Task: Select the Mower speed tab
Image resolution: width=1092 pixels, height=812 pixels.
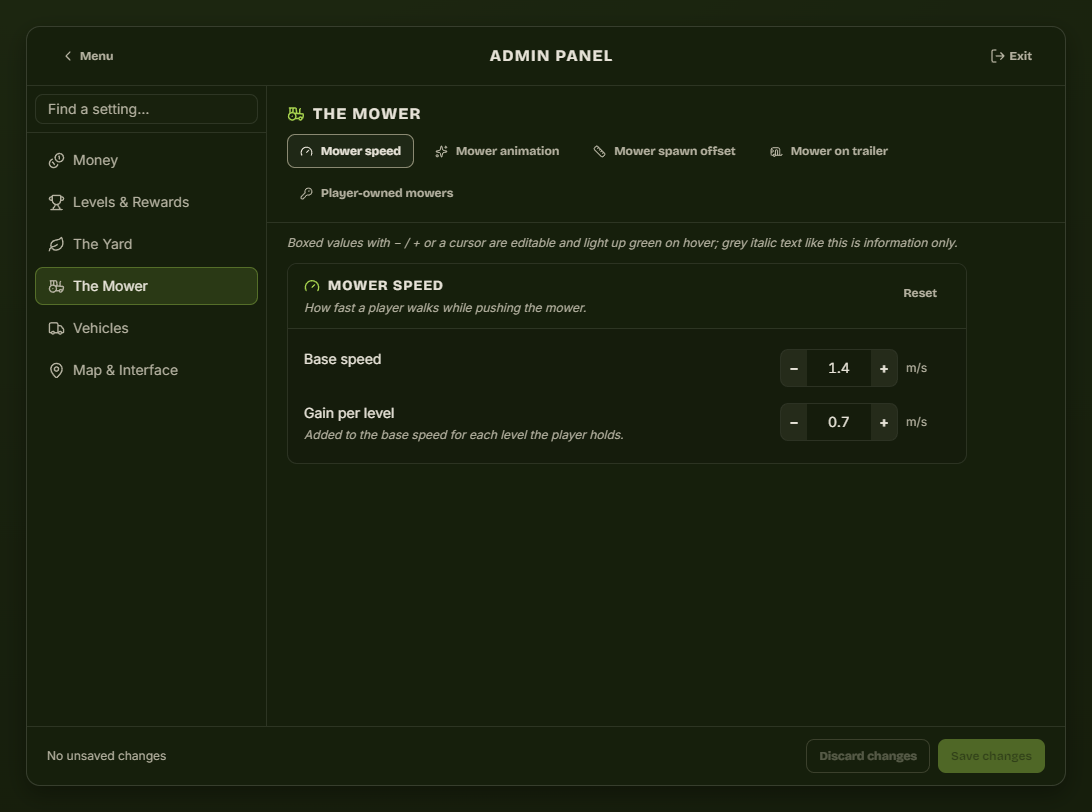Action: pyautogui.click(x=350, y=151)
